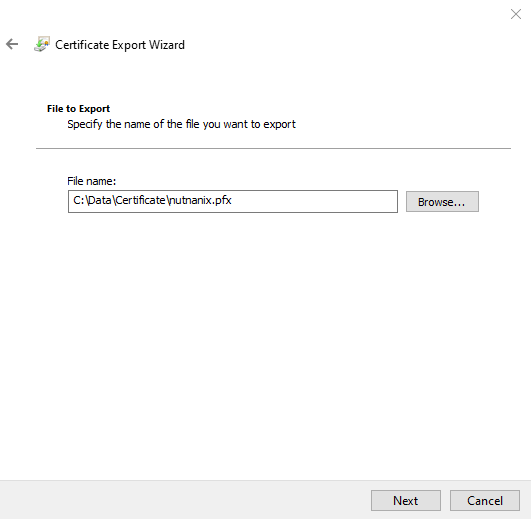The height and width of the screenshot is (519, 531).
Task: Focus the File name input field
Action: (233, 201)
